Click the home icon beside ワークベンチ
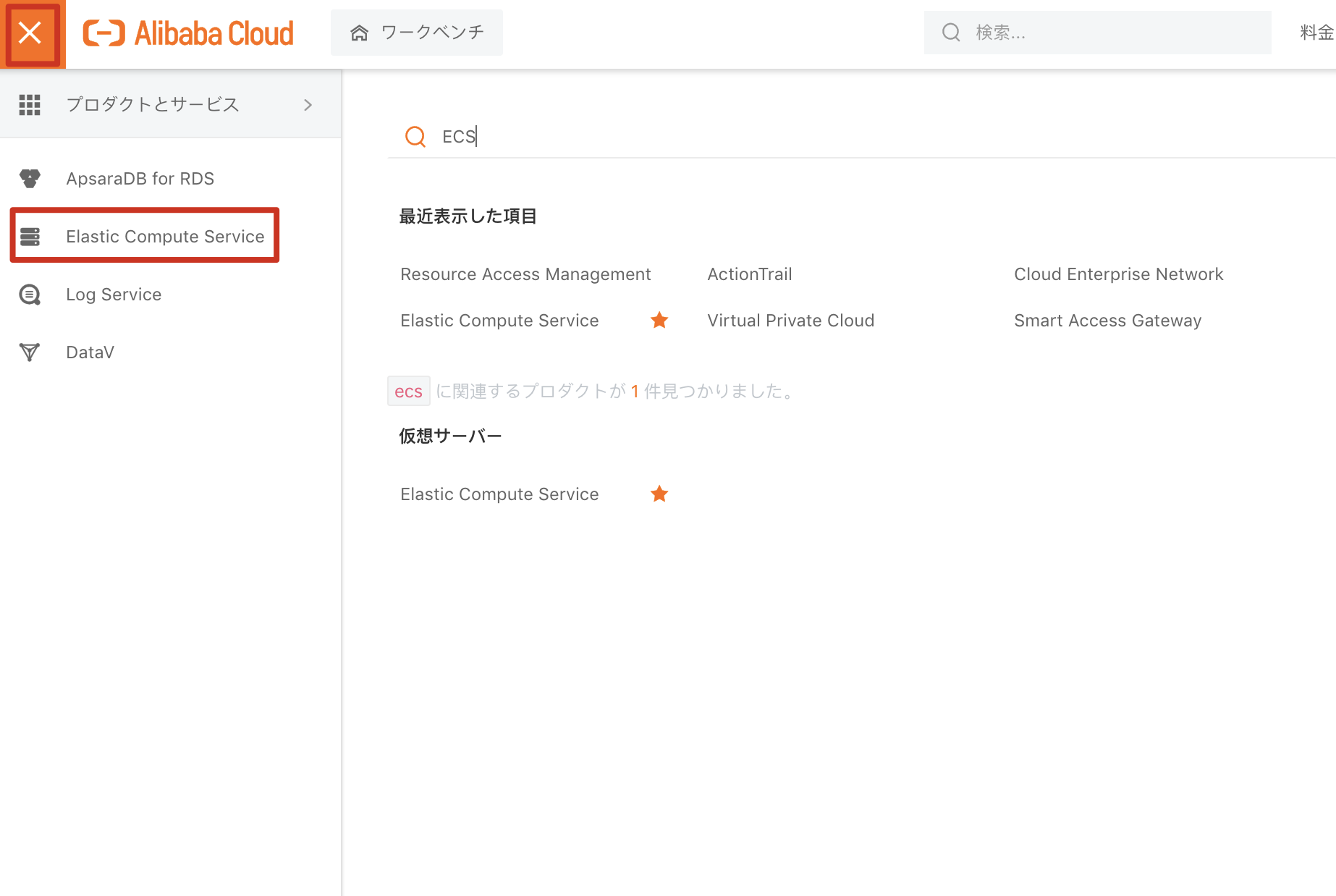The width and height of the screenshot is (1336, 896). coord(360,33)
